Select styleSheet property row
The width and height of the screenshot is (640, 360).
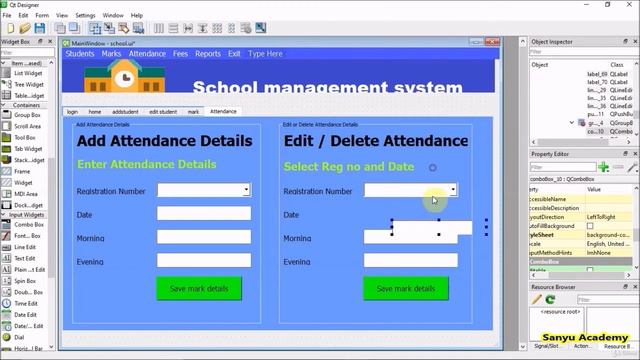pos(581,235)
